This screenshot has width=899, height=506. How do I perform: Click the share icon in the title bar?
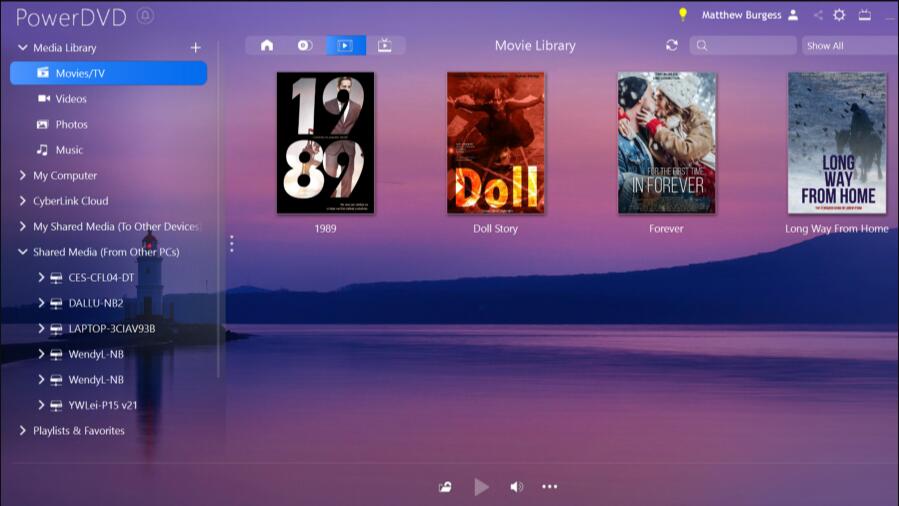pyautogui.click(x=818, y=15)
